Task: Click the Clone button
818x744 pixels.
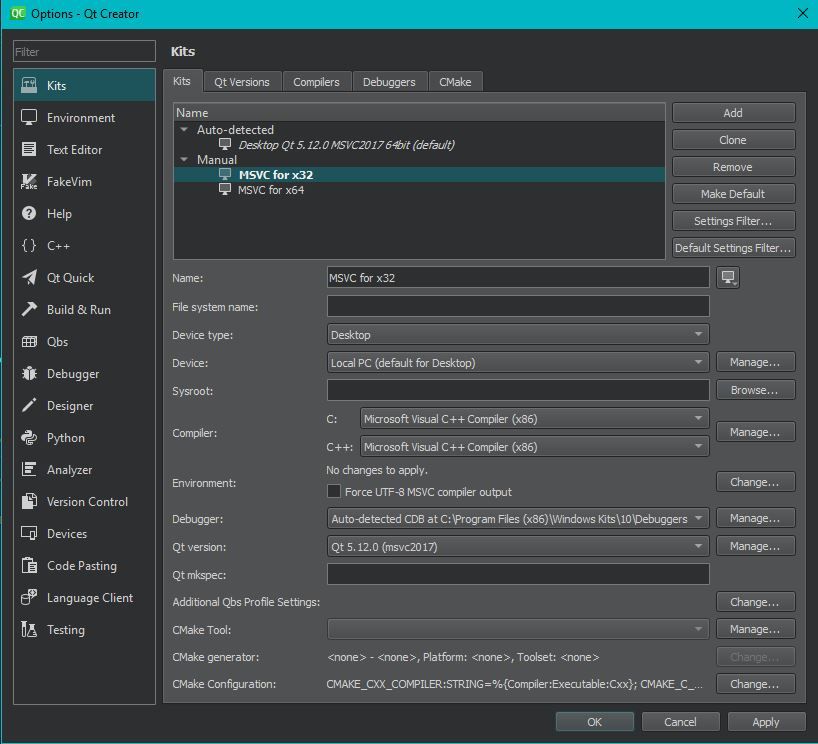Action: click(x=733, y=140)
